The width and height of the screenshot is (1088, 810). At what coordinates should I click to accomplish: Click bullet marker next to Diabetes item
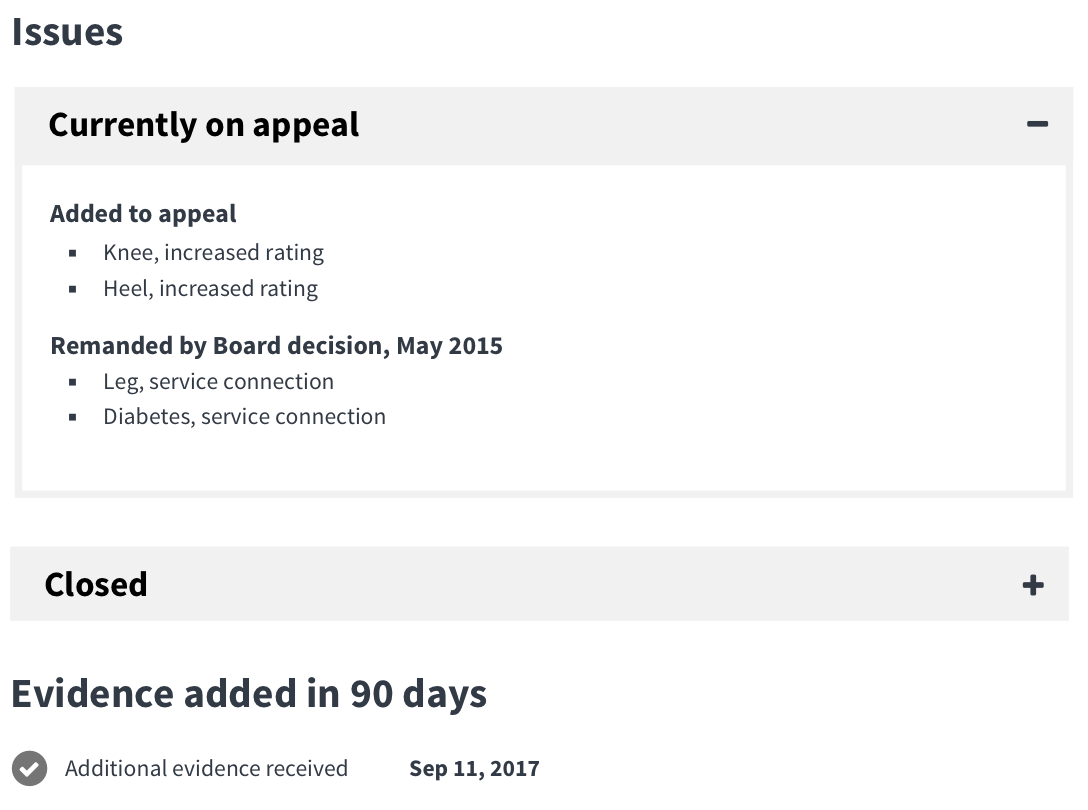point(73,417)
